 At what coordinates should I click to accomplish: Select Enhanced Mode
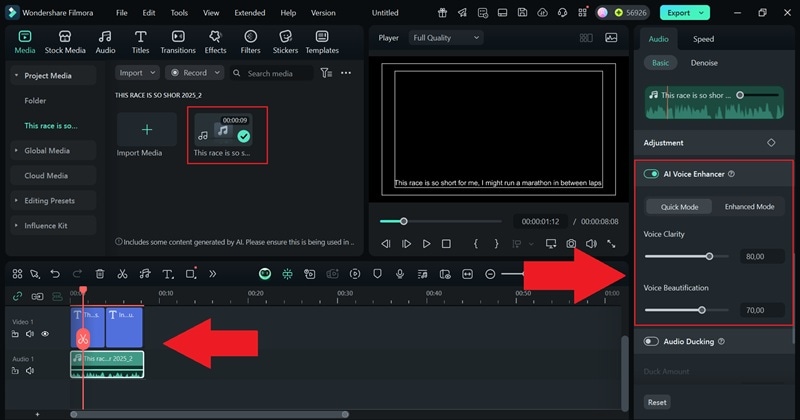749,207
